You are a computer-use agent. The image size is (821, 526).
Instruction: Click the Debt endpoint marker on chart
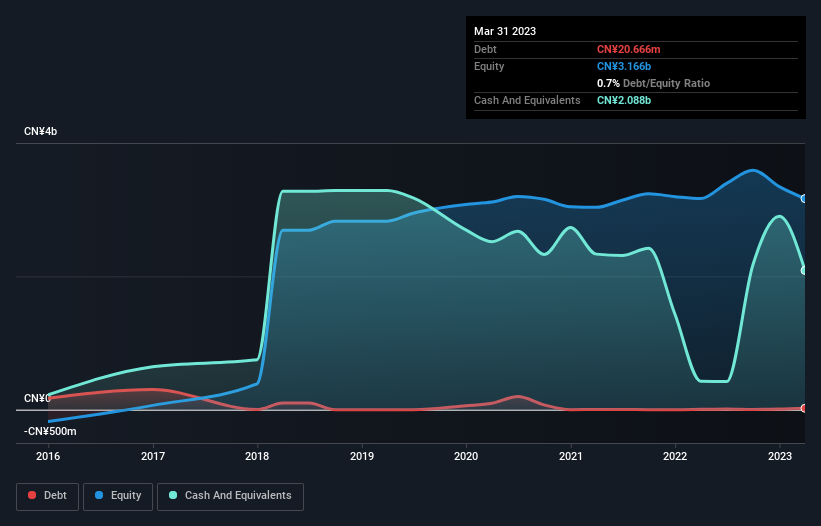(x=804, y=408)
